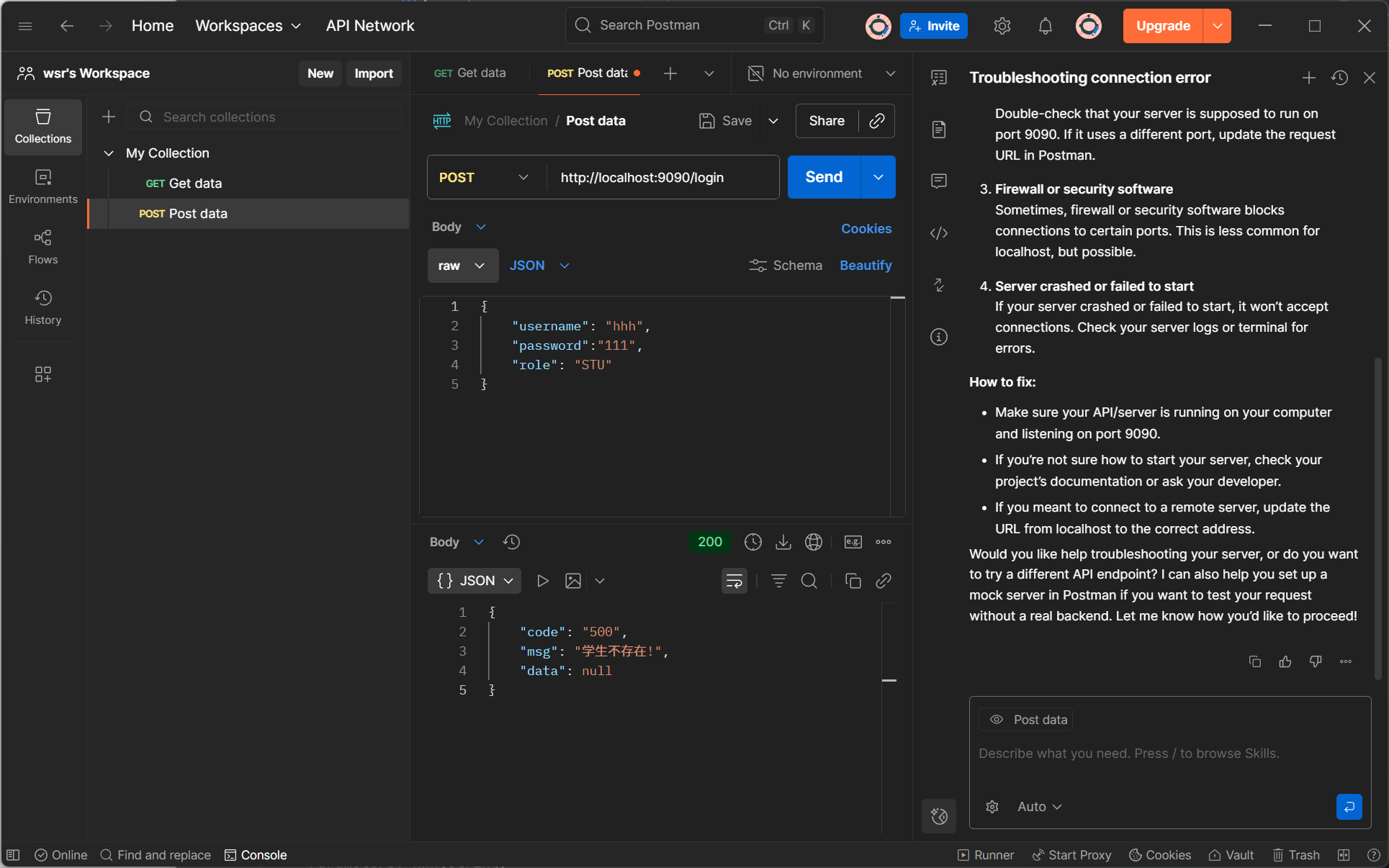Open response history clock icon
Screen dimensions: 1389x868
click(x=512, y=542)
